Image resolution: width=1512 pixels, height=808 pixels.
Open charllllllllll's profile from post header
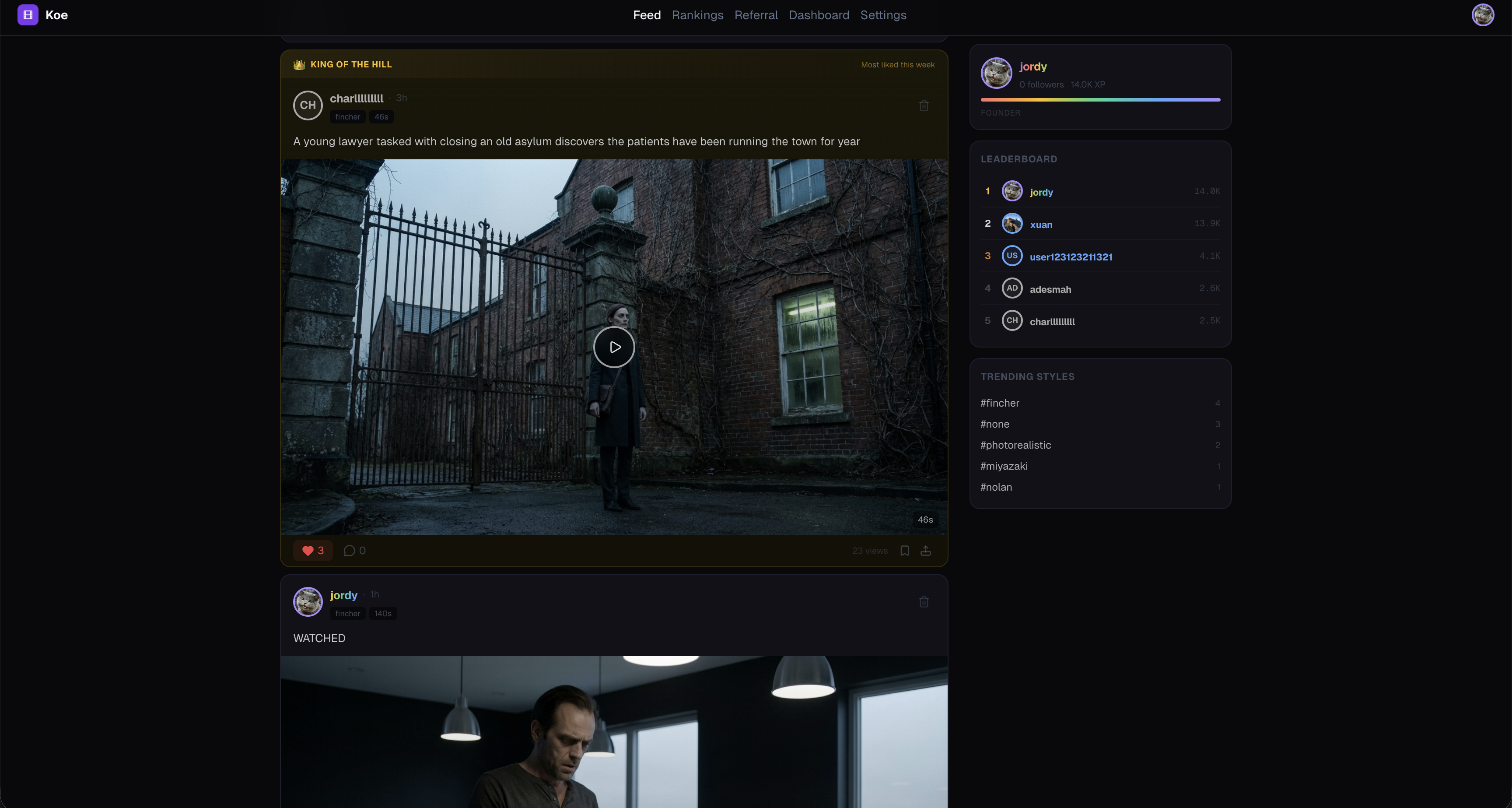[x=356, y=98]
